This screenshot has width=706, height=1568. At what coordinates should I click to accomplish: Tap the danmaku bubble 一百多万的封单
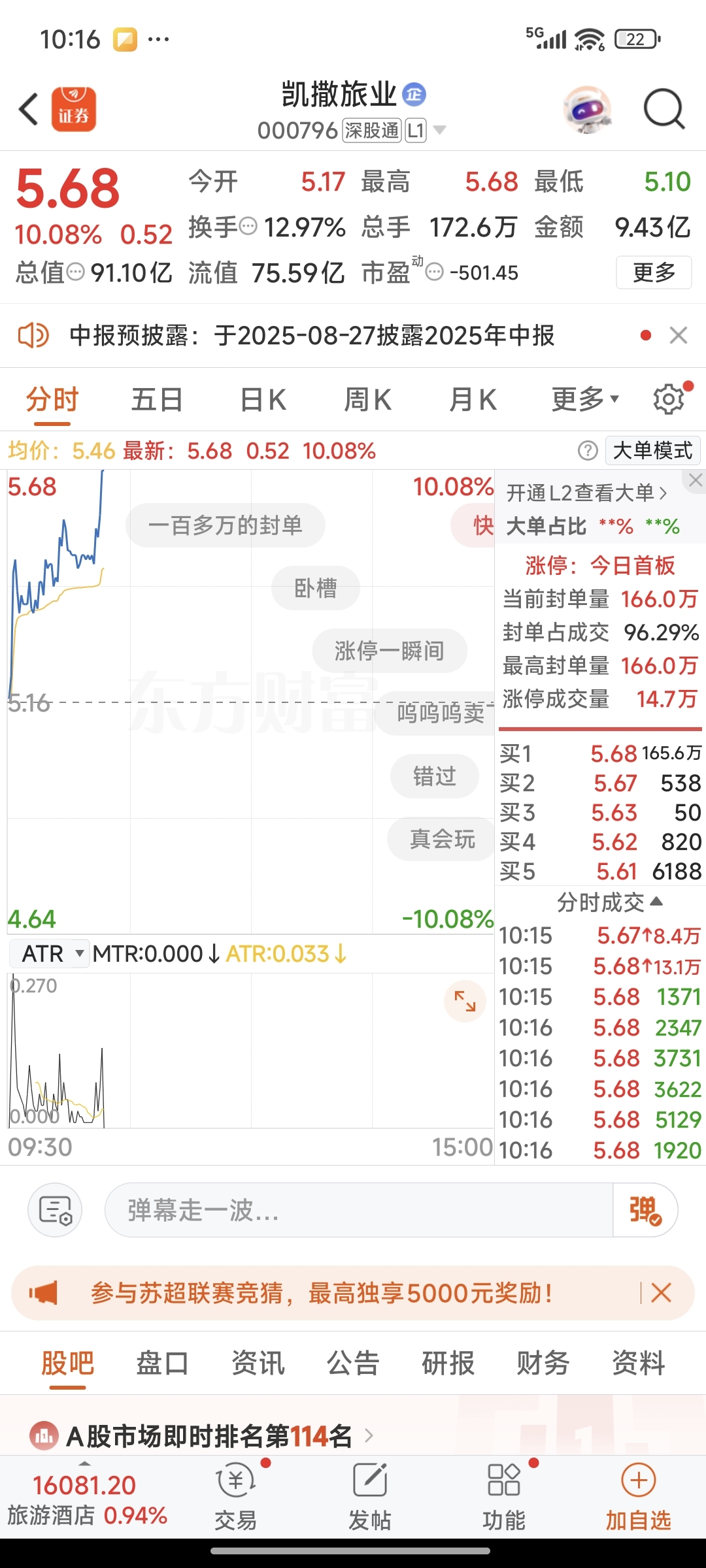point(226,525)
